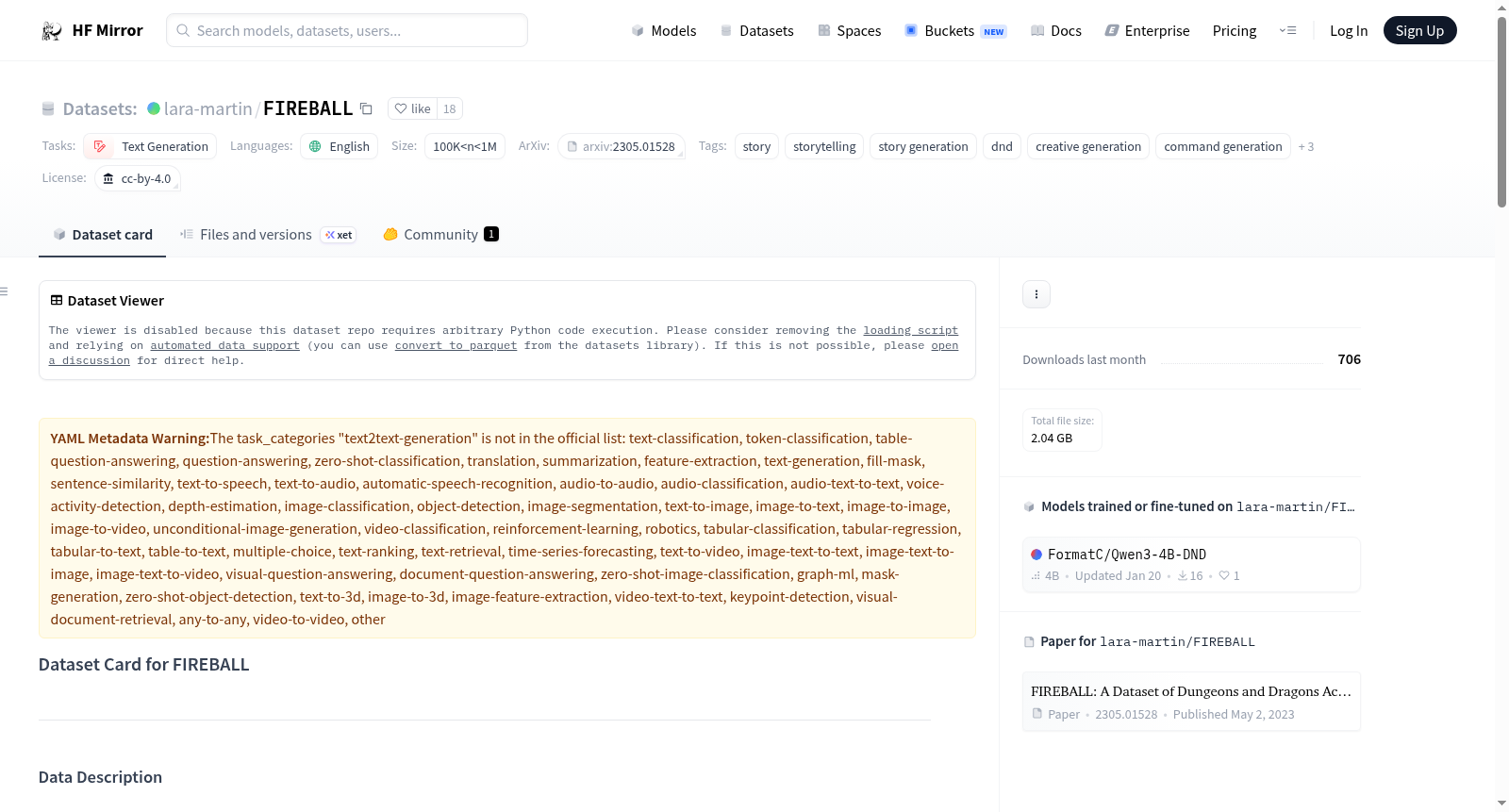1509x812 pixels.
Task: Select the dnd tag
Action: [1002, 146]
